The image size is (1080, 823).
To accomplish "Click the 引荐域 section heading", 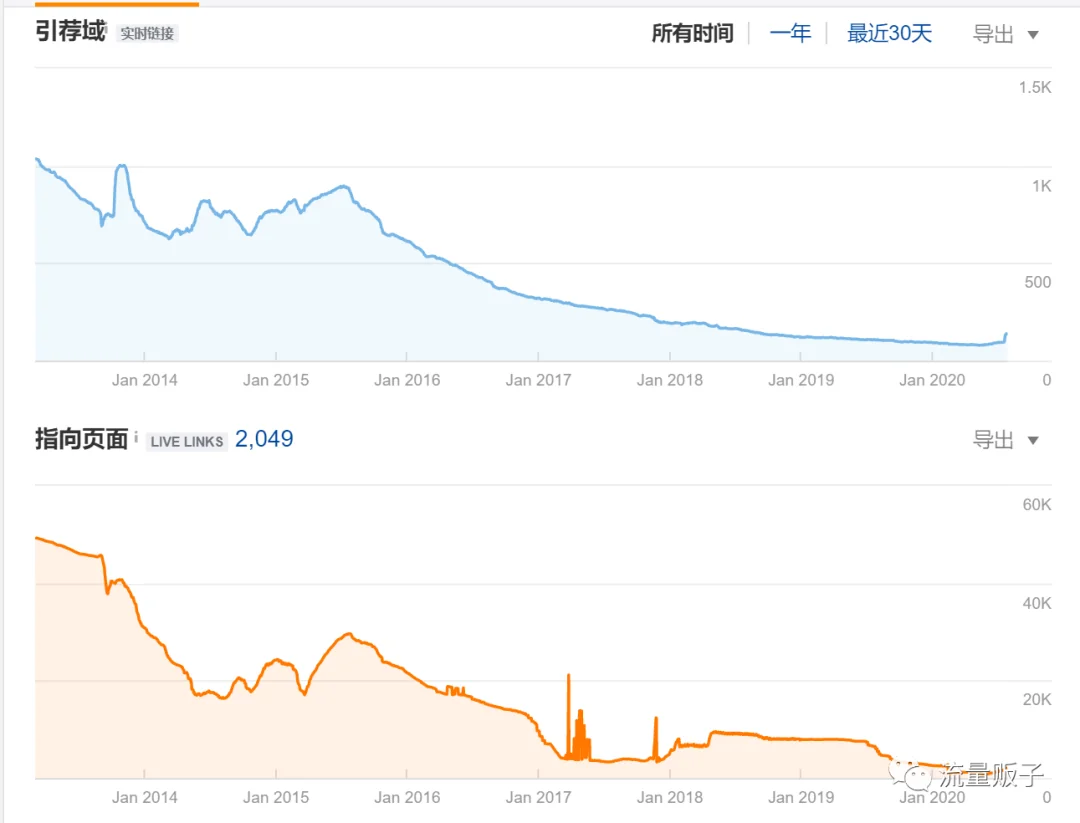I will coord(71,31).
